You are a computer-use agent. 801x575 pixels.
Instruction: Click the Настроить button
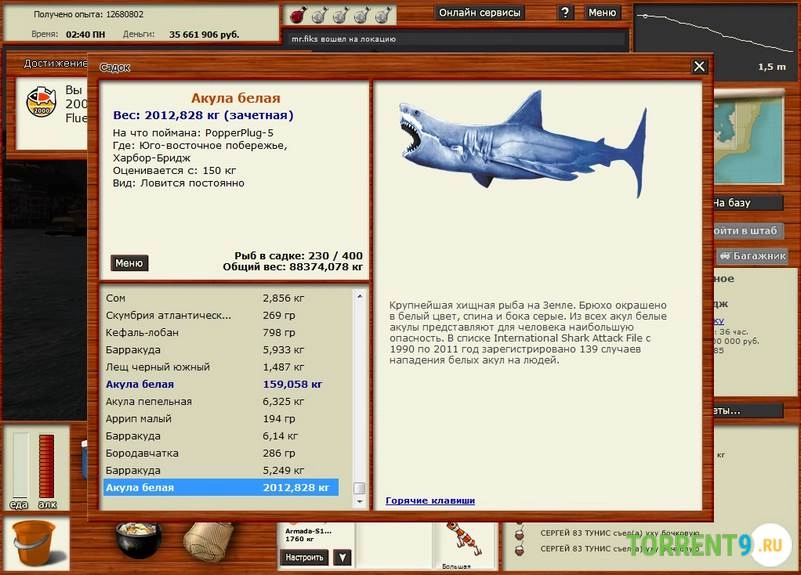click(305, 557)
